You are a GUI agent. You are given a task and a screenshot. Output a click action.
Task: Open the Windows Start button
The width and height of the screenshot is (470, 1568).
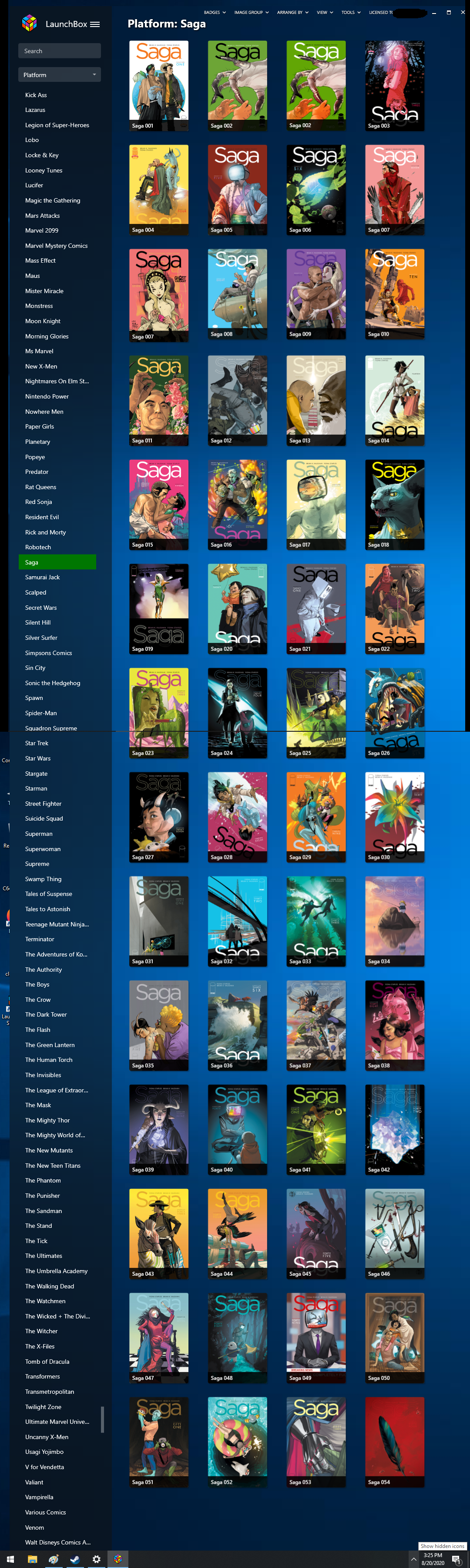(x=11, y=1559)
